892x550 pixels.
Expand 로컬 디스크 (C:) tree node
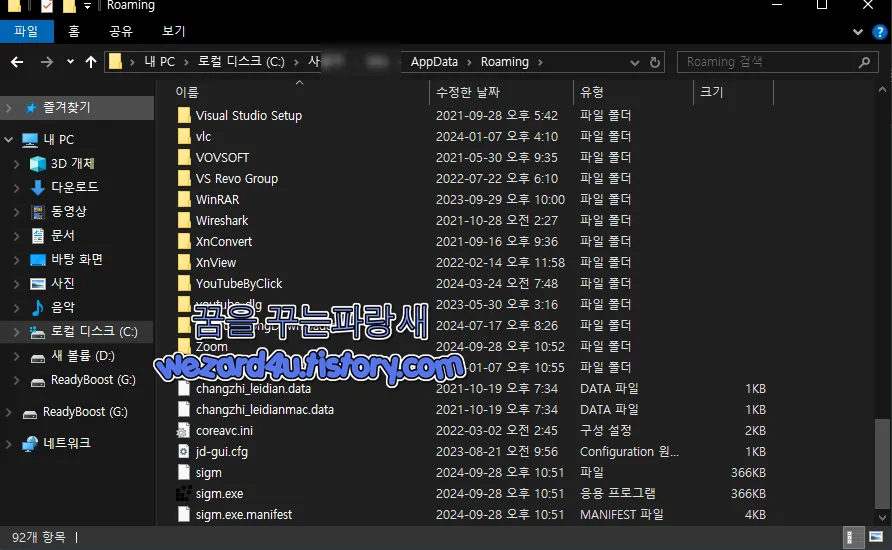click(x=16, y=332)
